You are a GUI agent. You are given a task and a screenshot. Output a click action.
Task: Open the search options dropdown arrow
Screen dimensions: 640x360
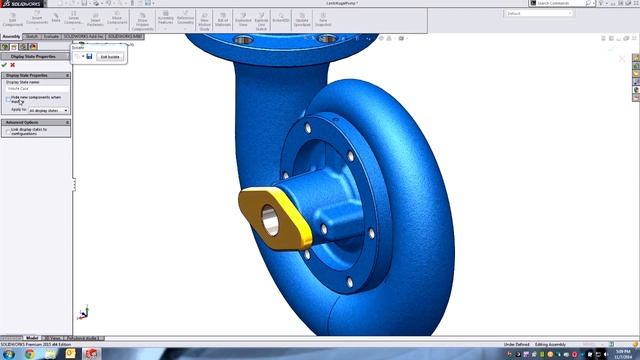tap(593, 3)
